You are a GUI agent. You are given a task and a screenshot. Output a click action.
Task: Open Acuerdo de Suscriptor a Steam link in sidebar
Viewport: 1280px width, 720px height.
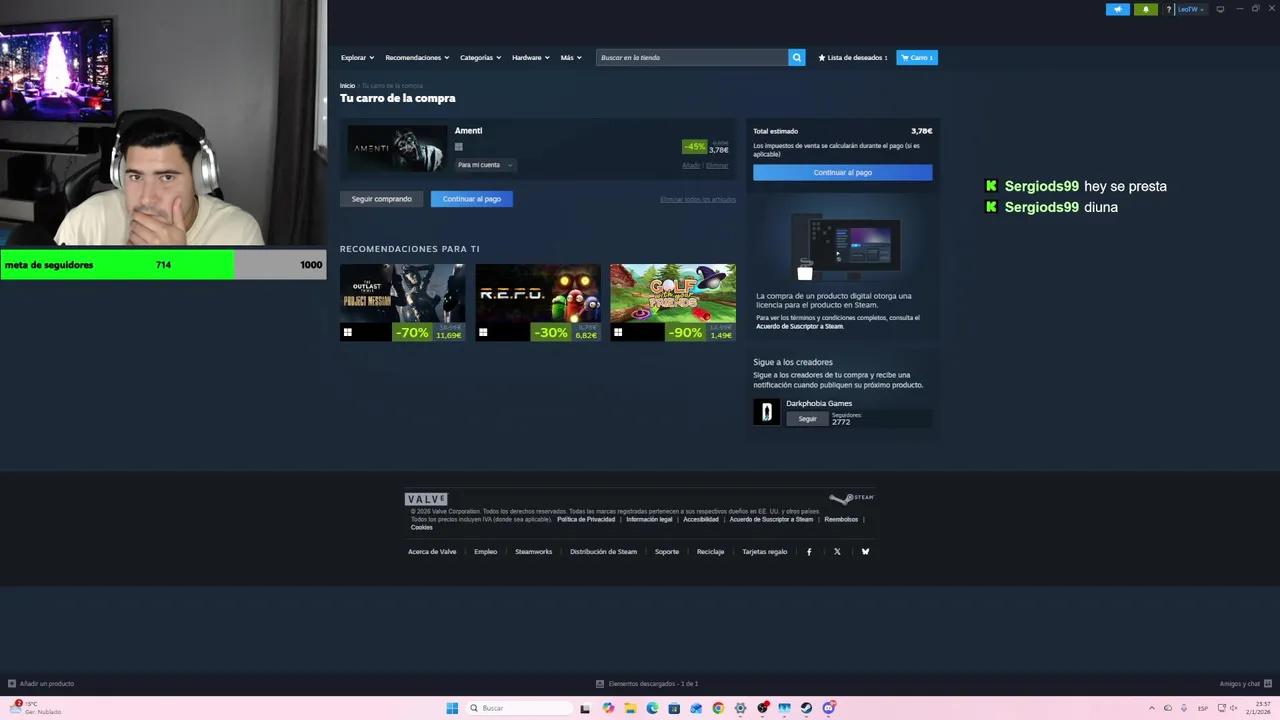(x=800, y=327)
